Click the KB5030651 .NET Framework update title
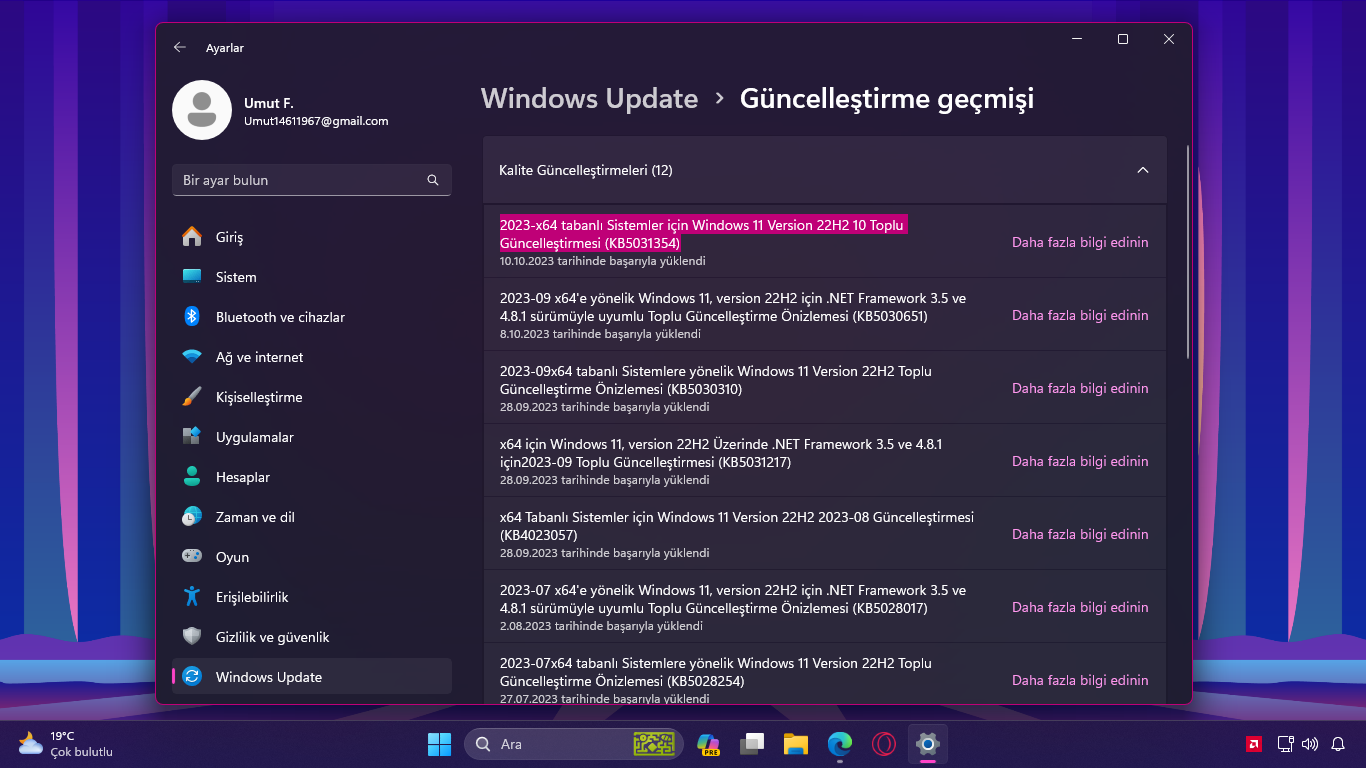The height and width of the screenshot is (768, 1366). pyautogui.click(x=733, y=307)
